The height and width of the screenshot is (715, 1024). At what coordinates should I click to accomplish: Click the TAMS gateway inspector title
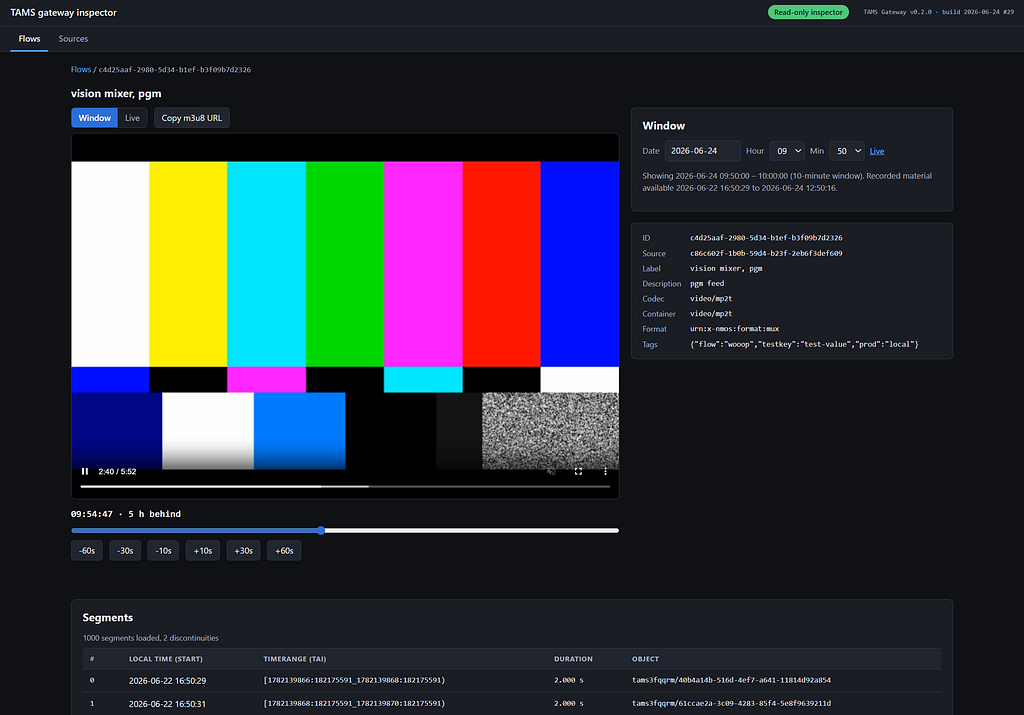pyautogui.click(x=63, y=12)
